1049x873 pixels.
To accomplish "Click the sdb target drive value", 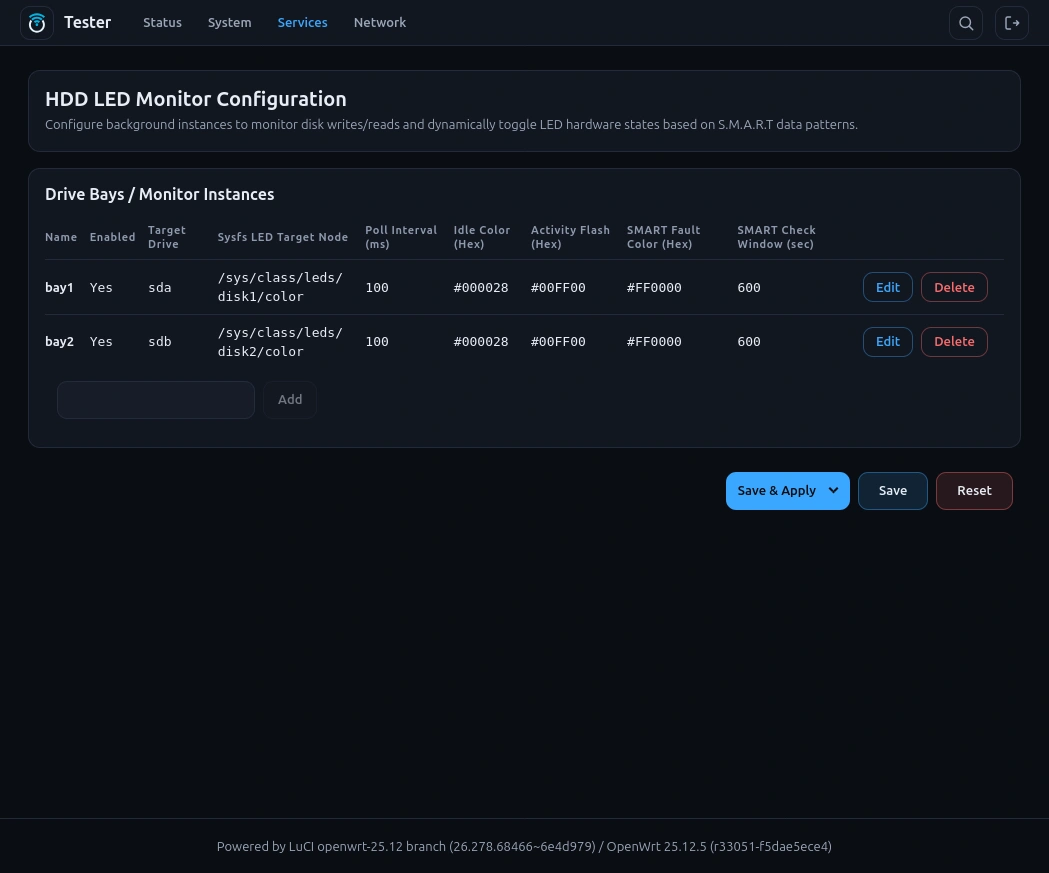I will click(160, 342).
